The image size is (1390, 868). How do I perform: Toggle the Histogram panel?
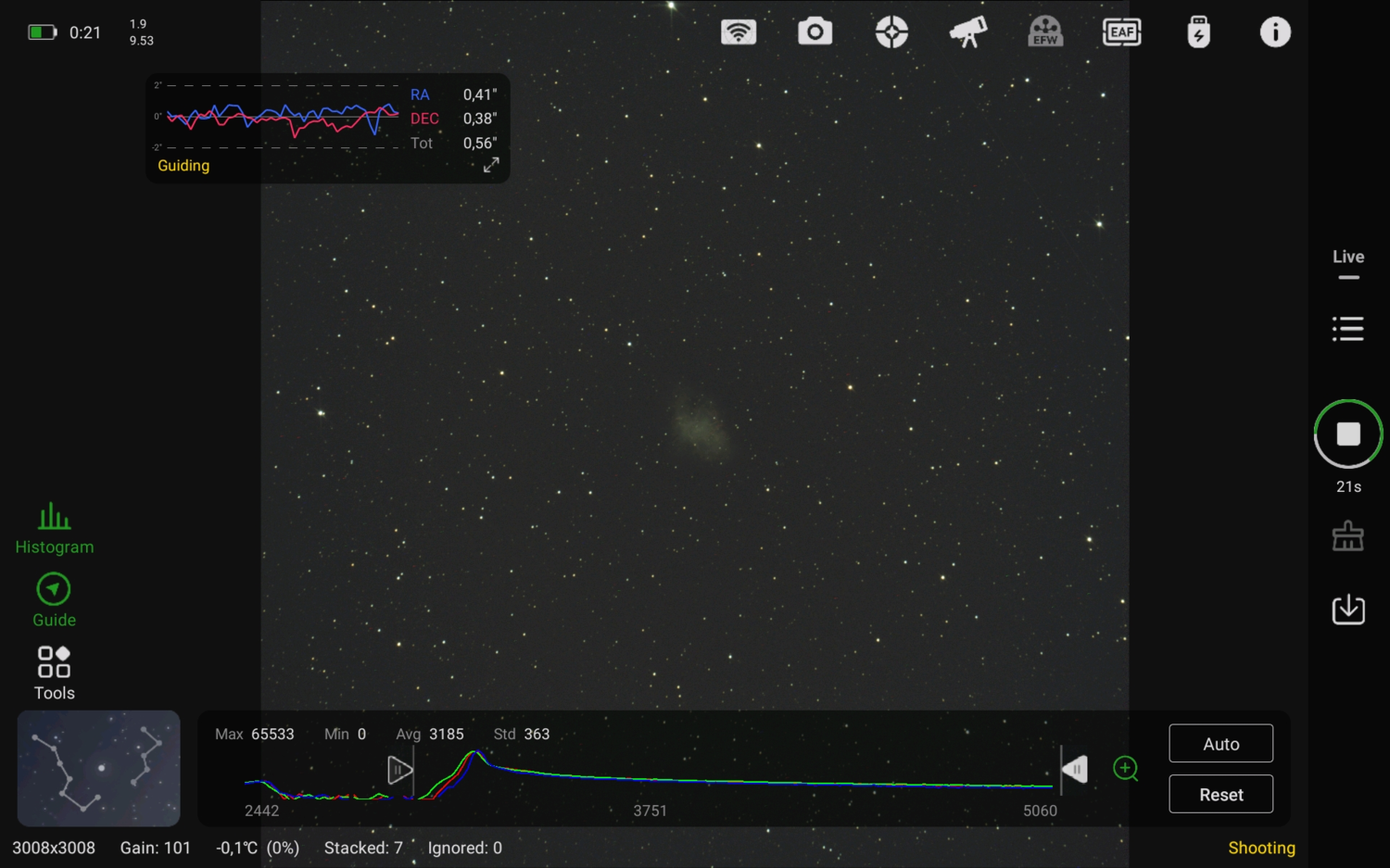tap(55, 529)
